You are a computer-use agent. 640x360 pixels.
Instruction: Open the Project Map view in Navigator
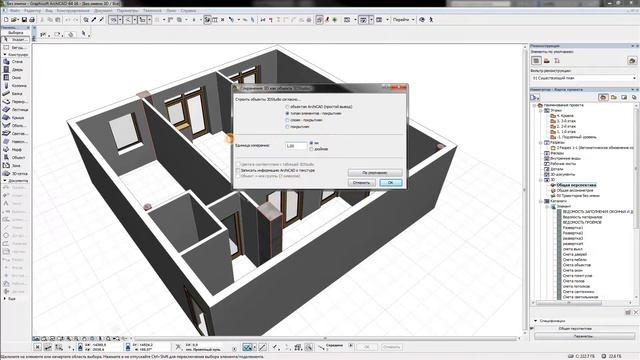pos(603,97)
